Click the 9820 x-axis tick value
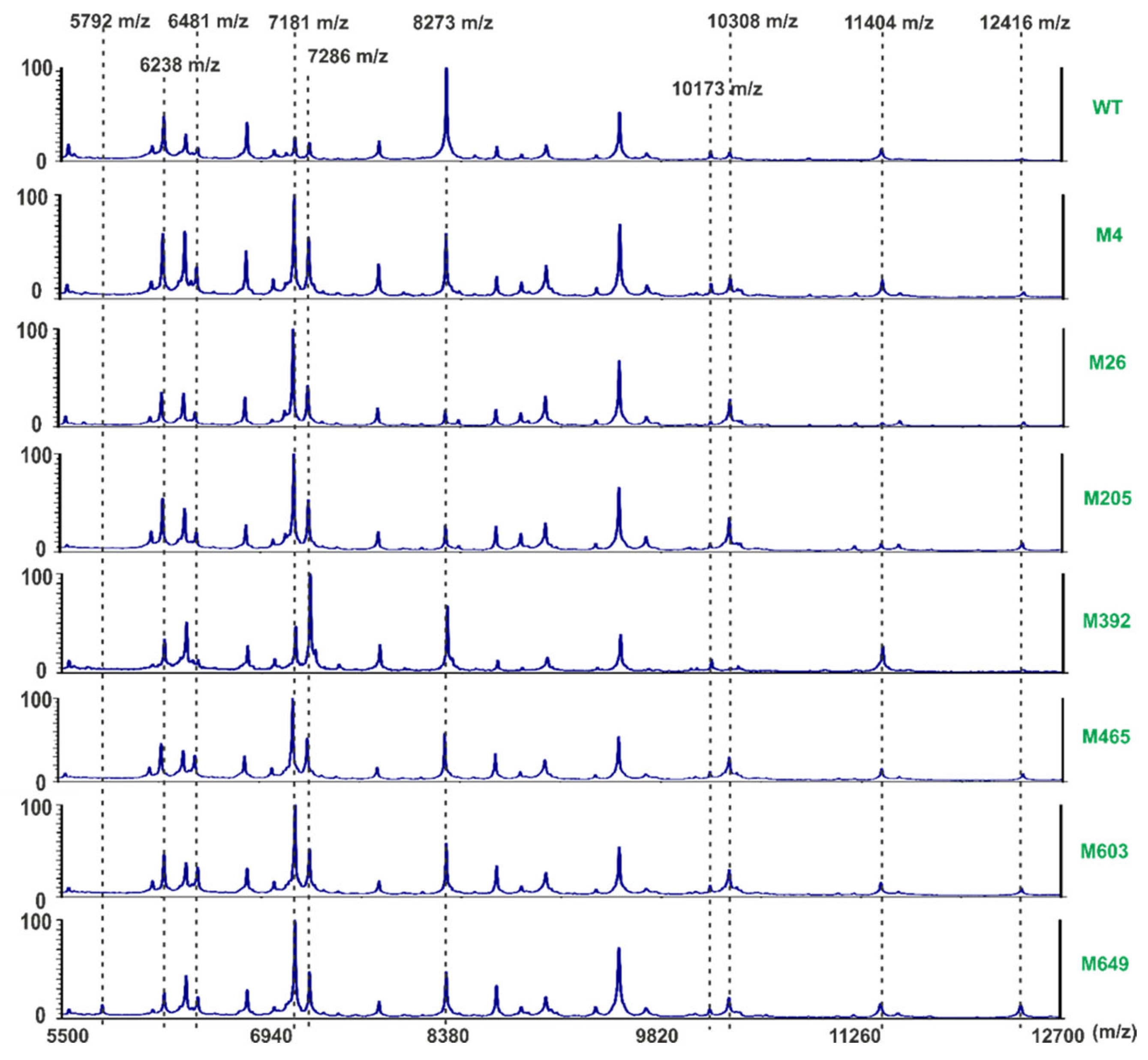 click(657, 1036)
